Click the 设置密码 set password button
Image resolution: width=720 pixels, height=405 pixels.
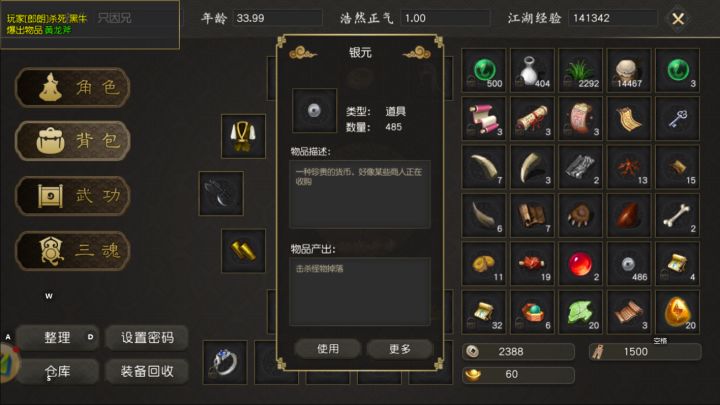coord(147,338)
